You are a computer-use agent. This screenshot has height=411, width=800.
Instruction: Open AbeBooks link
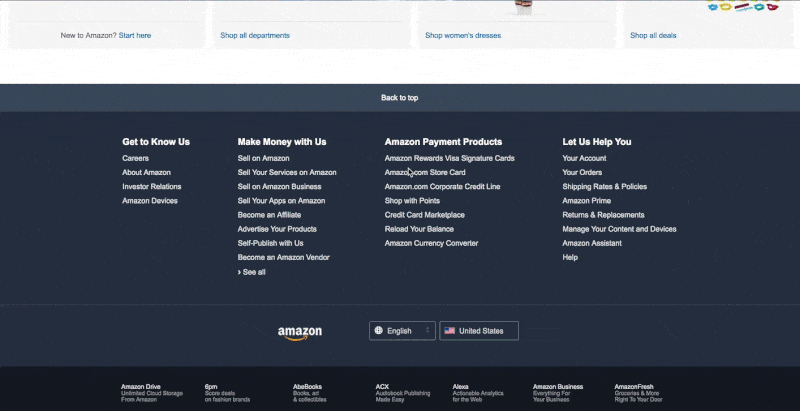click(x=309, y=393)
